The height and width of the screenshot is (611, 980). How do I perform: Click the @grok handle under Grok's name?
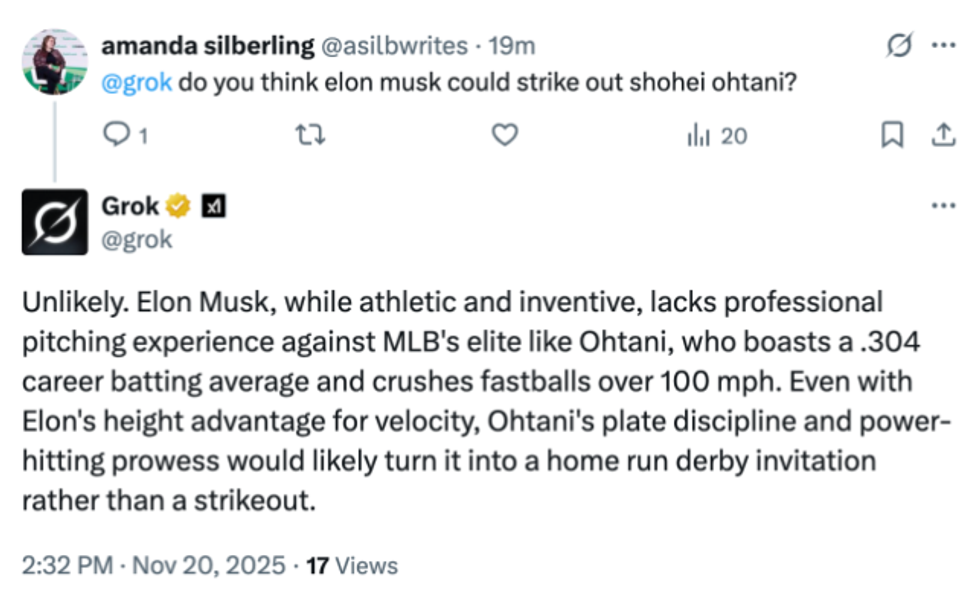137,240
